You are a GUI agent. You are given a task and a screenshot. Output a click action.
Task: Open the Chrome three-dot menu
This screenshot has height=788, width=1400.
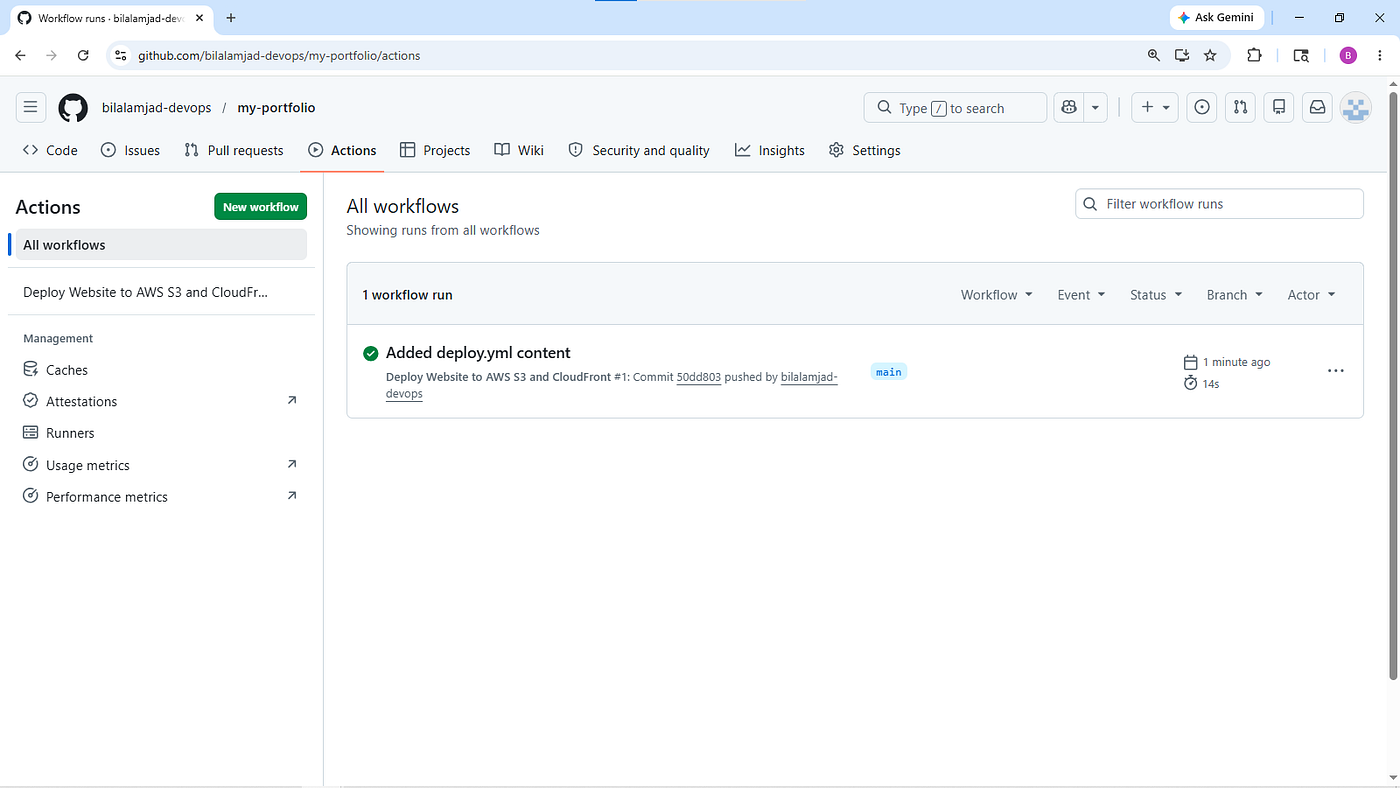pyautogui.click(x=1380, y=56)
